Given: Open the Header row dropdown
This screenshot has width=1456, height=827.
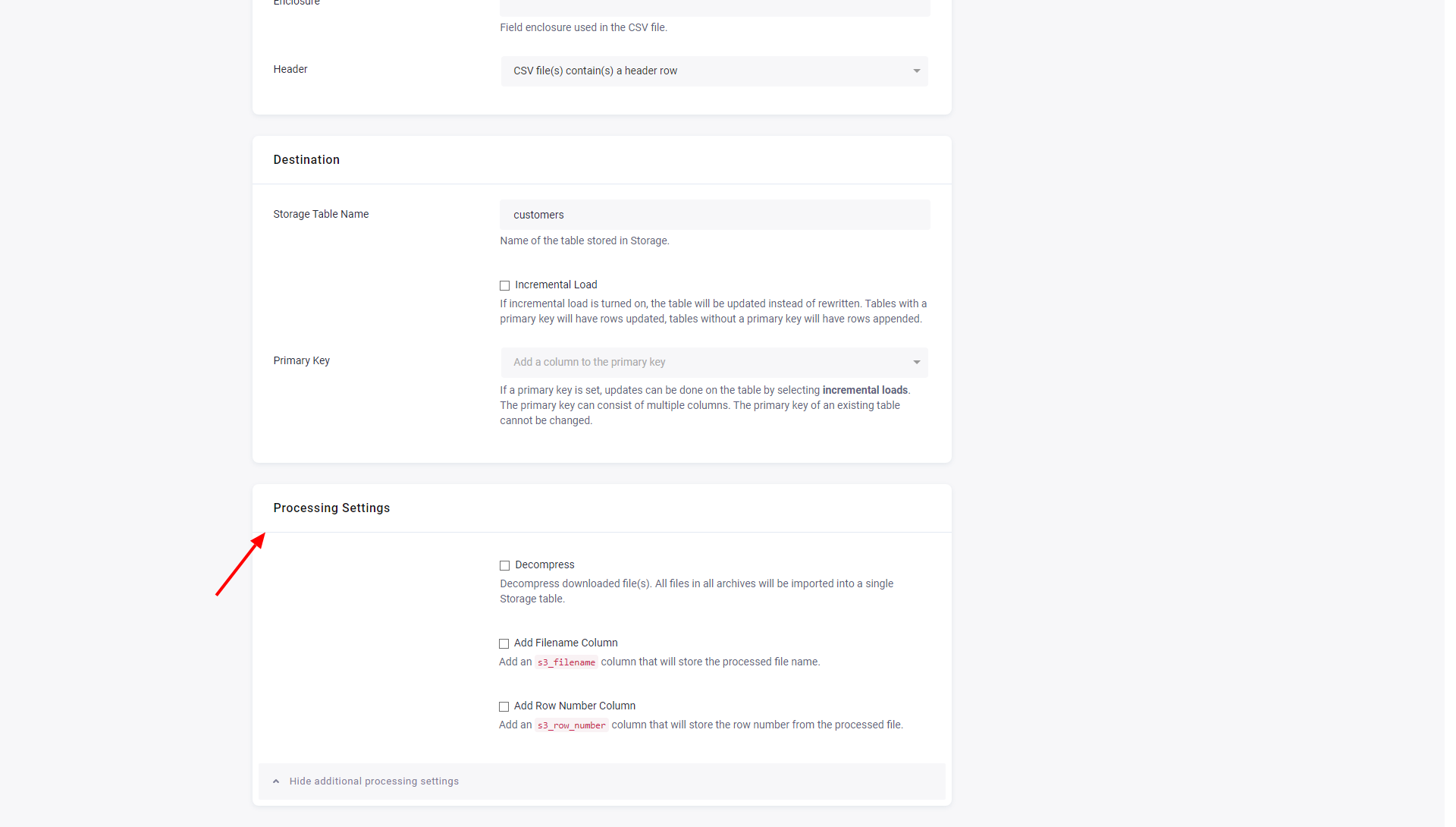Looking at the screenshot, I should tap(714, 71).
